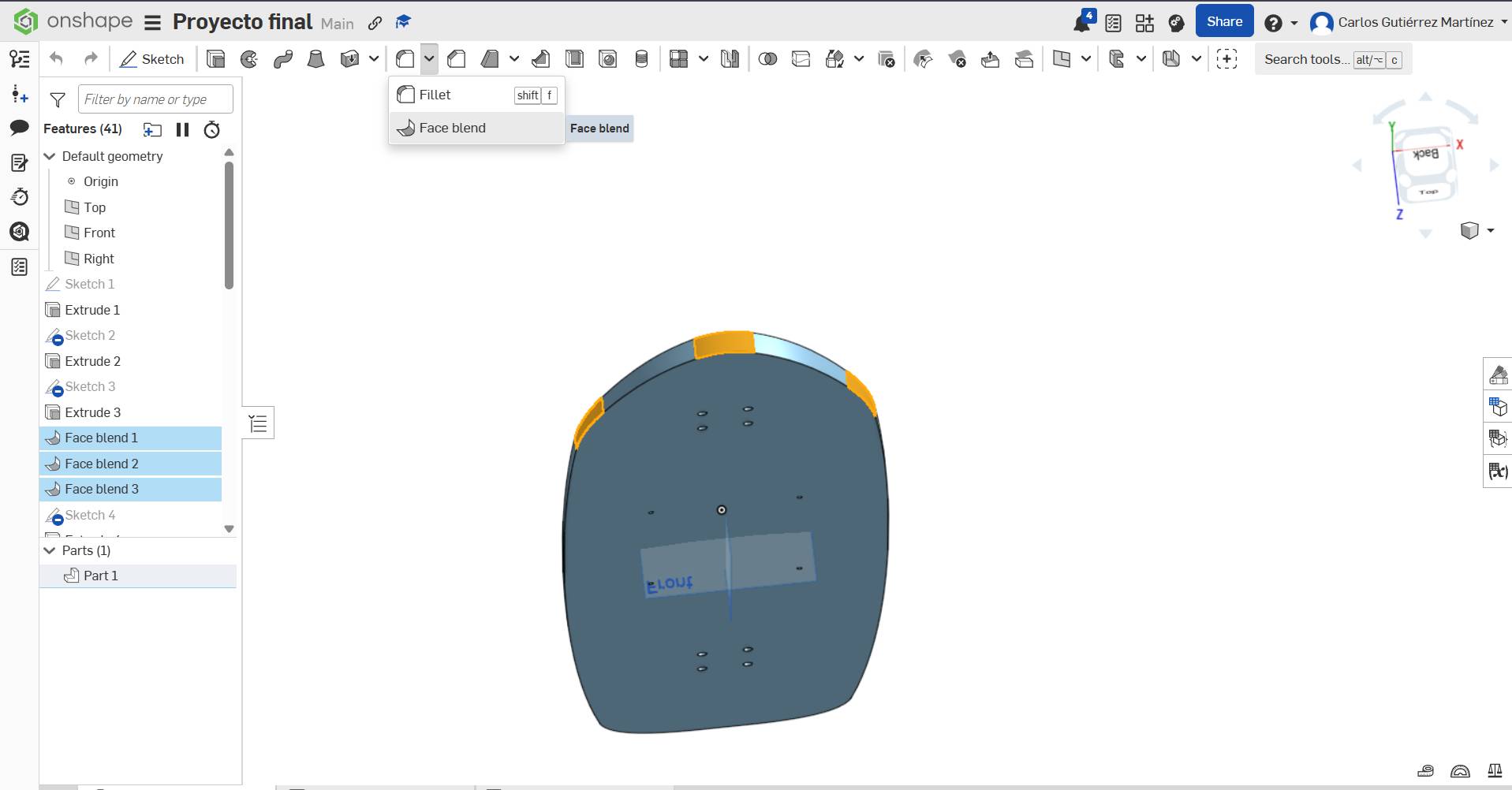This screenshot has height=790, width=1512.
Task: Select the Move face tool
Action: 990,59
